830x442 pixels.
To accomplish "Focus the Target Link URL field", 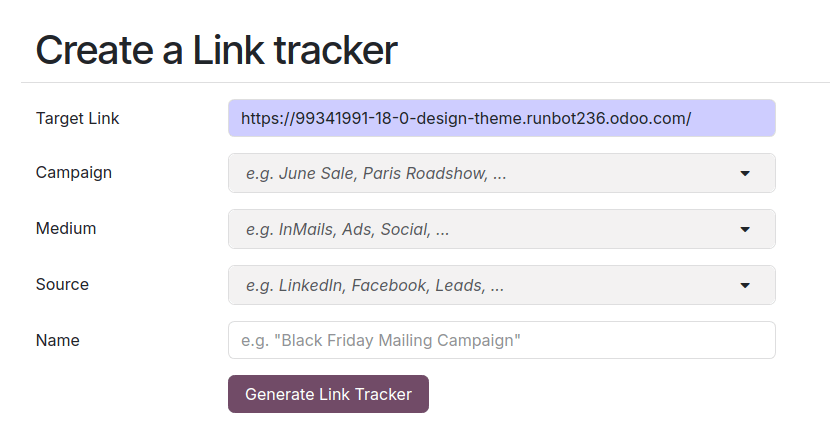I will 501,118.
